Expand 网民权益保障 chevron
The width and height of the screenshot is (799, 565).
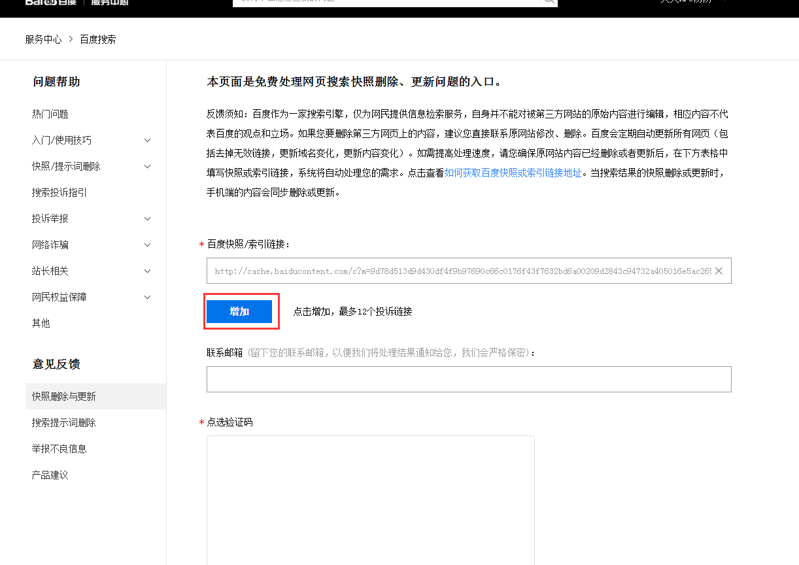(x=147, y=297)
